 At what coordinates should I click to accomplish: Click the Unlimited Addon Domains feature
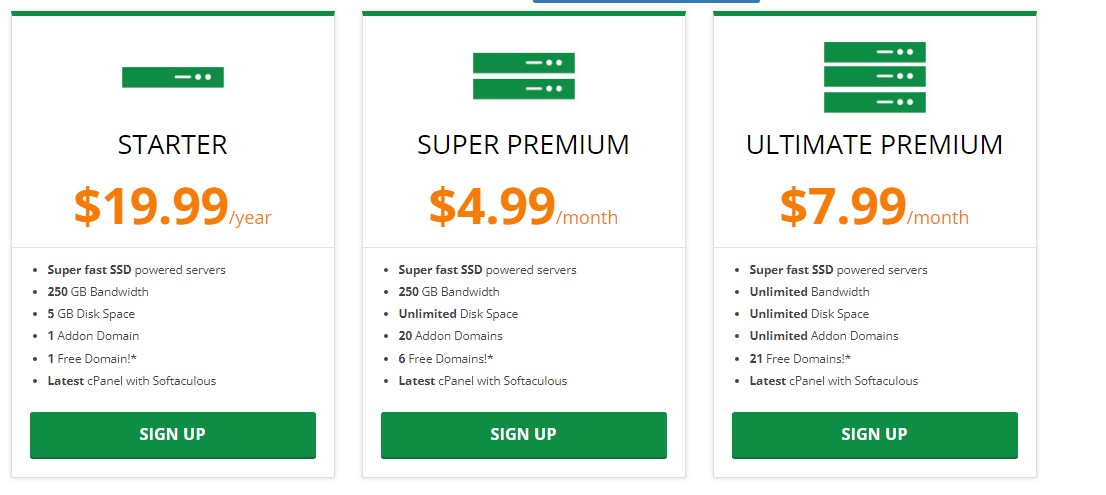point(824,336)
